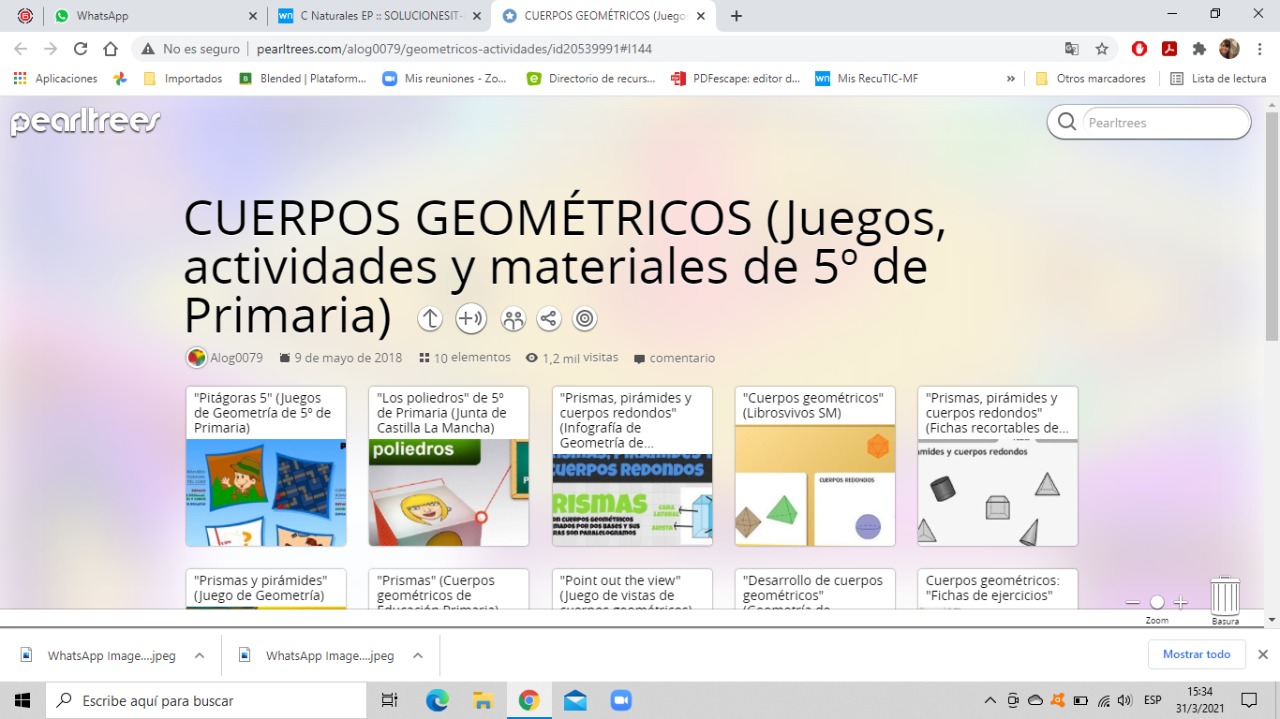Expand the hidden bookmarks overflow chevron
1280x719 pixels.
(1010, 78)
